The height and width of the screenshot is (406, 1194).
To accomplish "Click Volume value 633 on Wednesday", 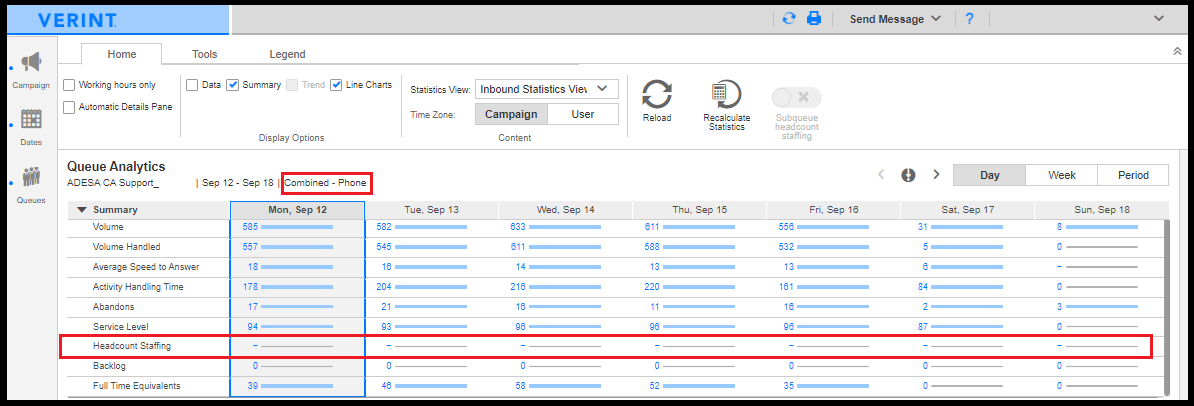I will click(519, 227).
